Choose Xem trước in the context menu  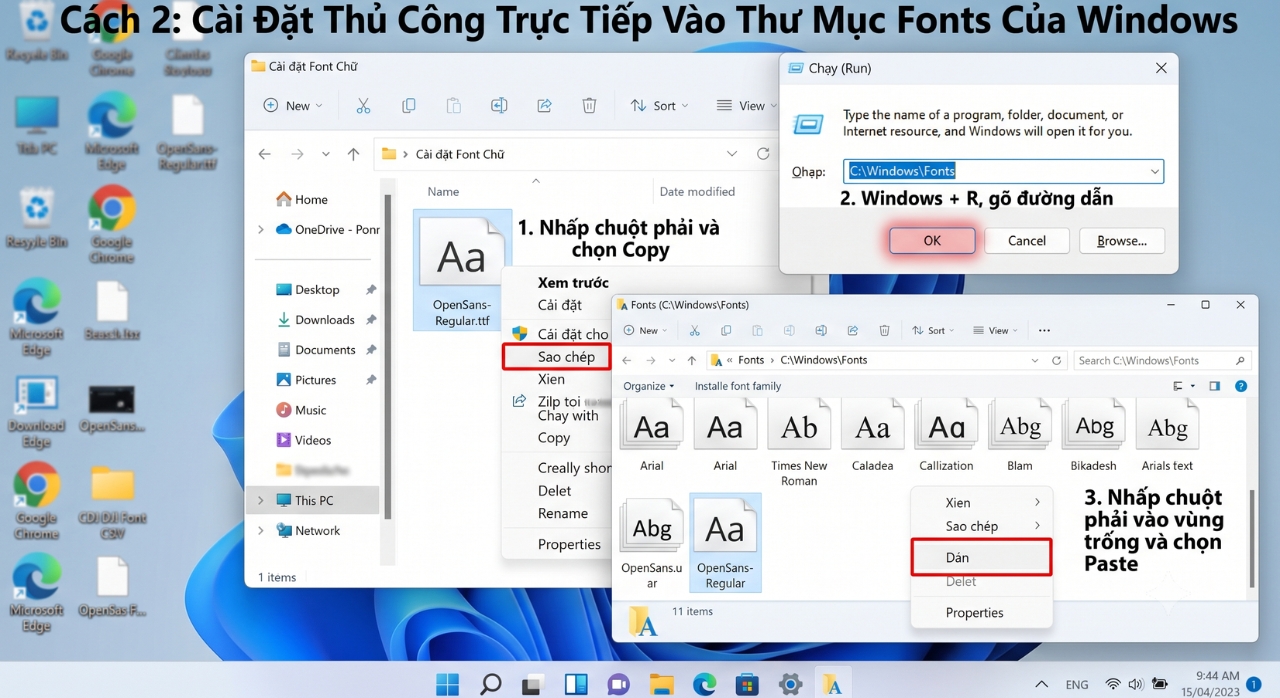[x=573, y=282]
